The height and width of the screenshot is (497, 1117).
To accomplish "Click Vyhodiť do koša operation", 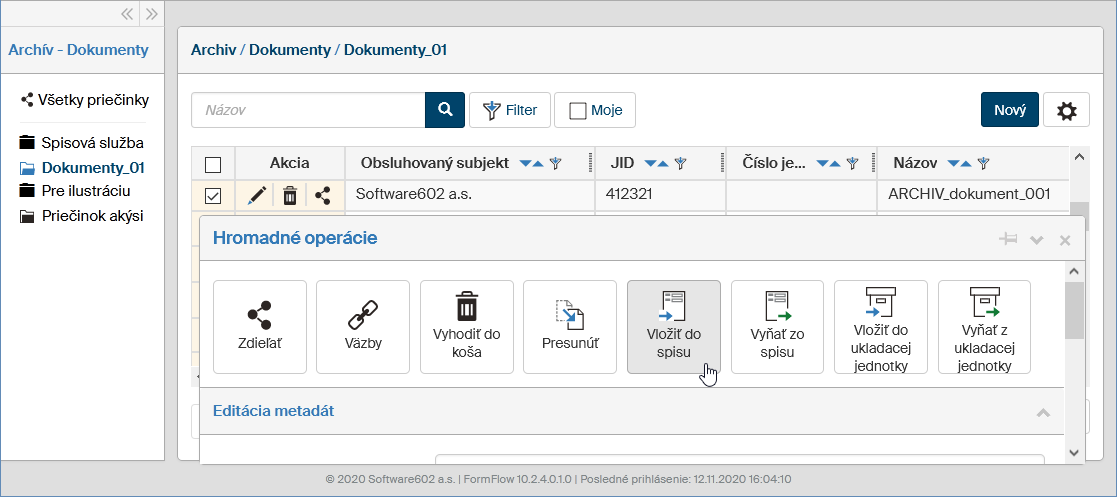I will 467,327.
